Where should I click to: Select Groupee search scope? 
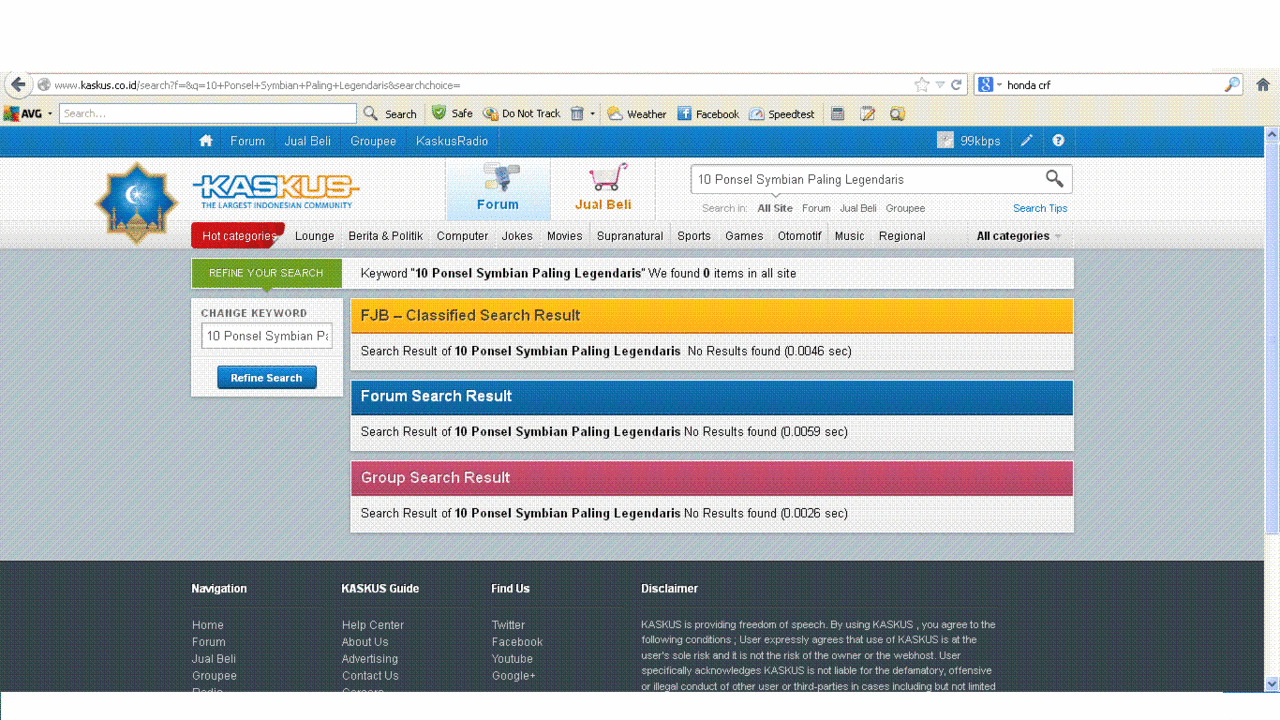point(905,208)
